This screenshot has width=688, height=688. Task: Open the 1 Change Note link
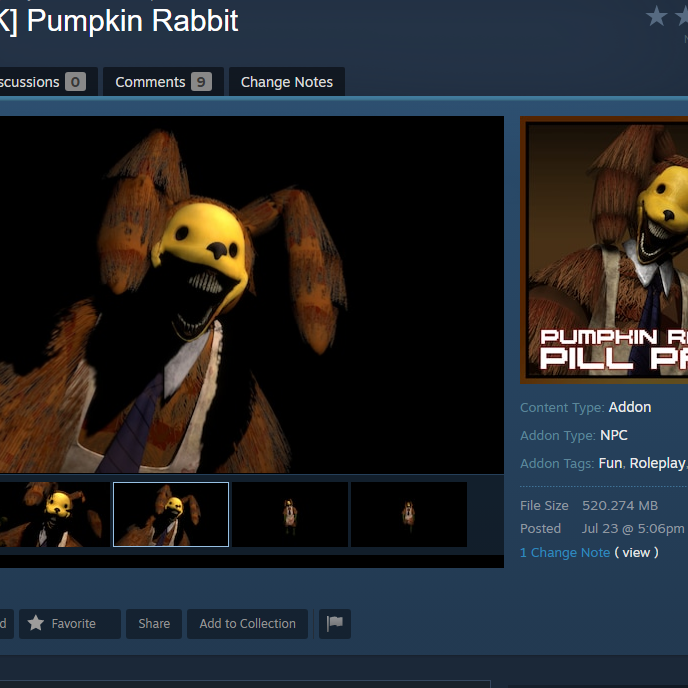tap(565, 552)
